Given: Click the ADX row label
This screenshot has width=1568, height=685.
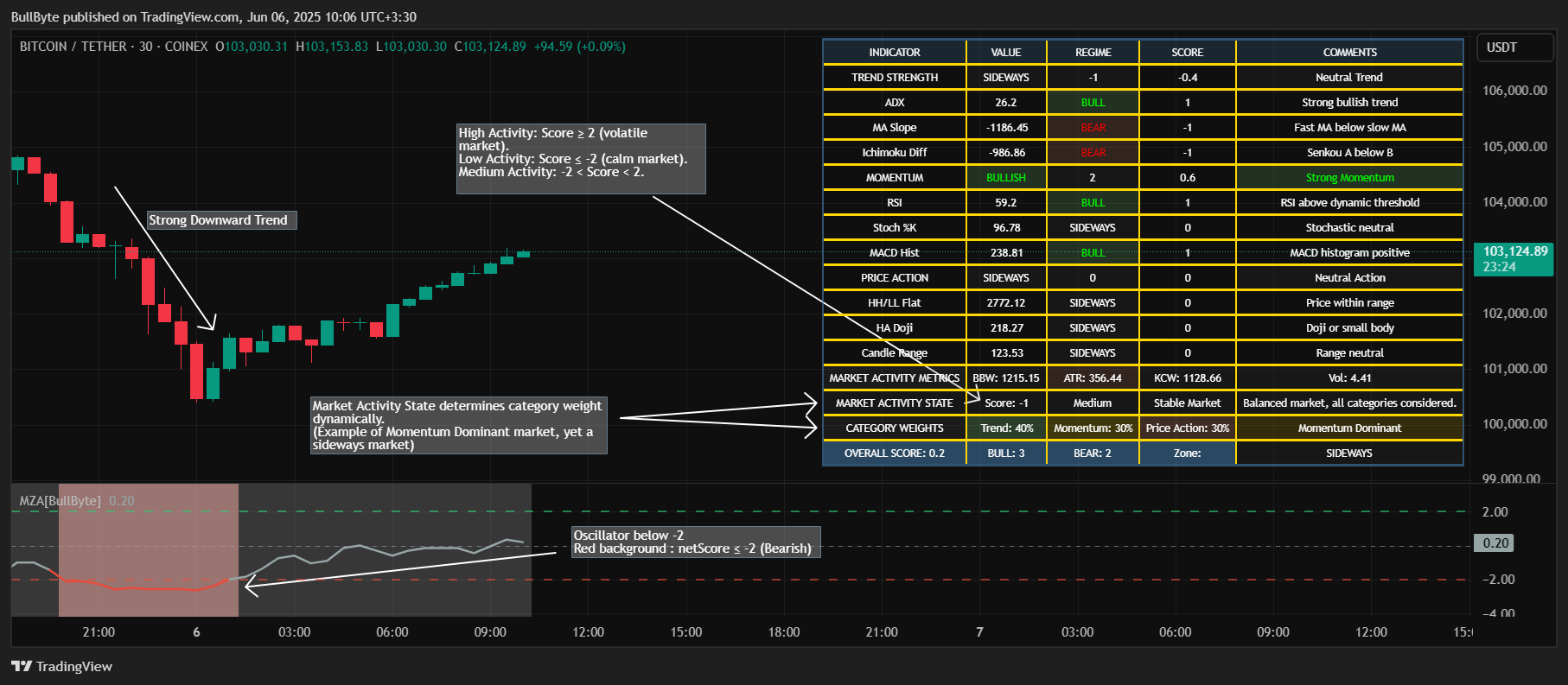Looking at the screenshot, I should 895,102.
